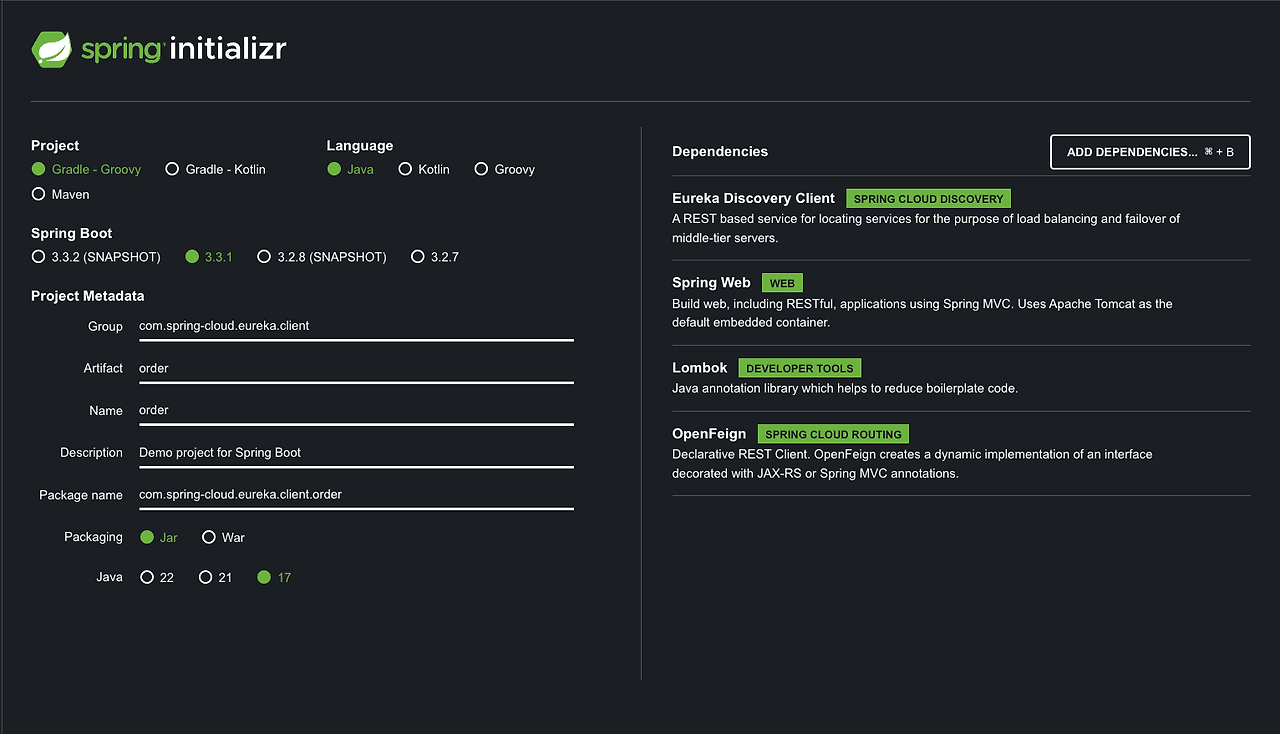Click the OpenFeign dependency title
The height and width of the screenshot is (734, 1280).
tap(709, 434)
